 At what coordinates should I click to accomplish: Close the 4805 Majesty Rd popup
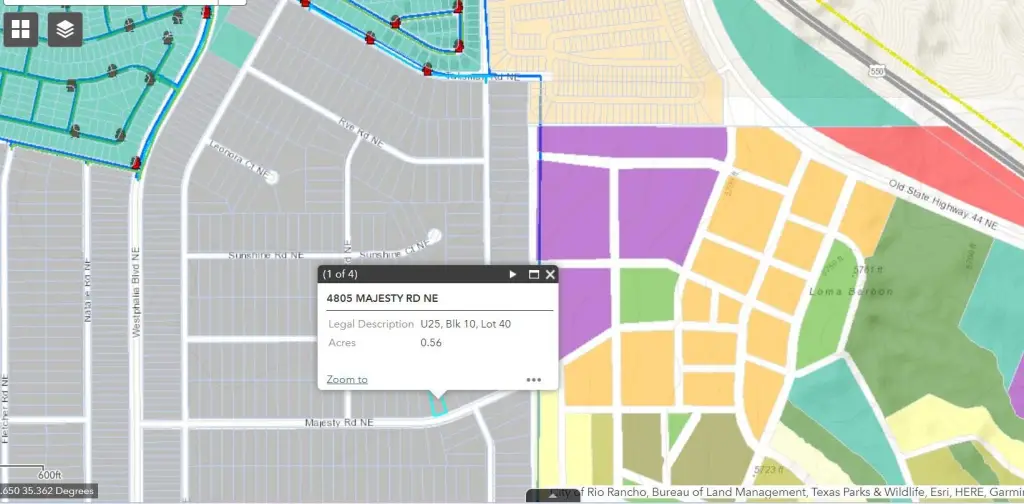pyautogui.click(x=550, y=274)
